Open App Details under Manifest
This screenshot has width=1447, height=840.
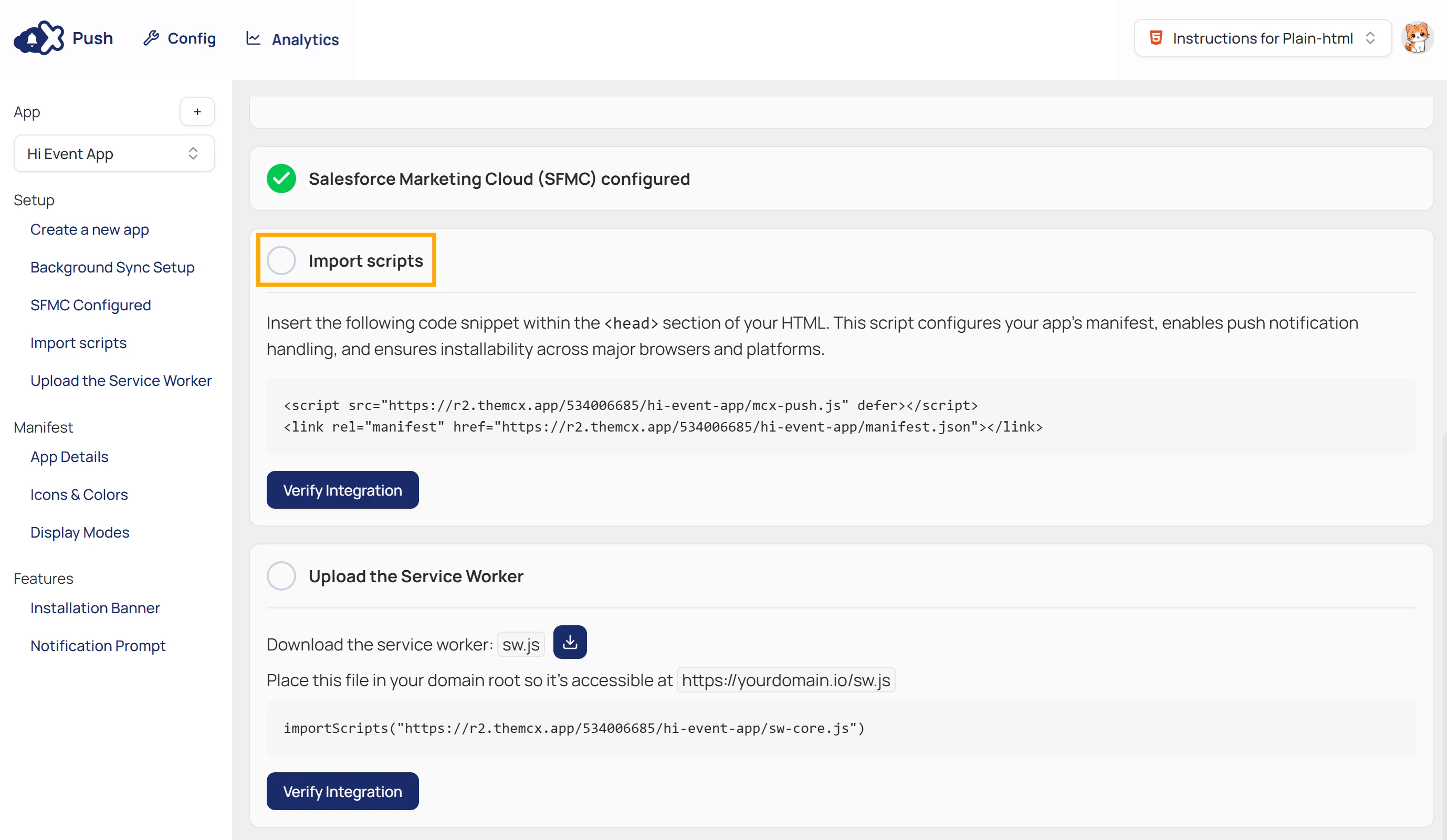point(69,457)
